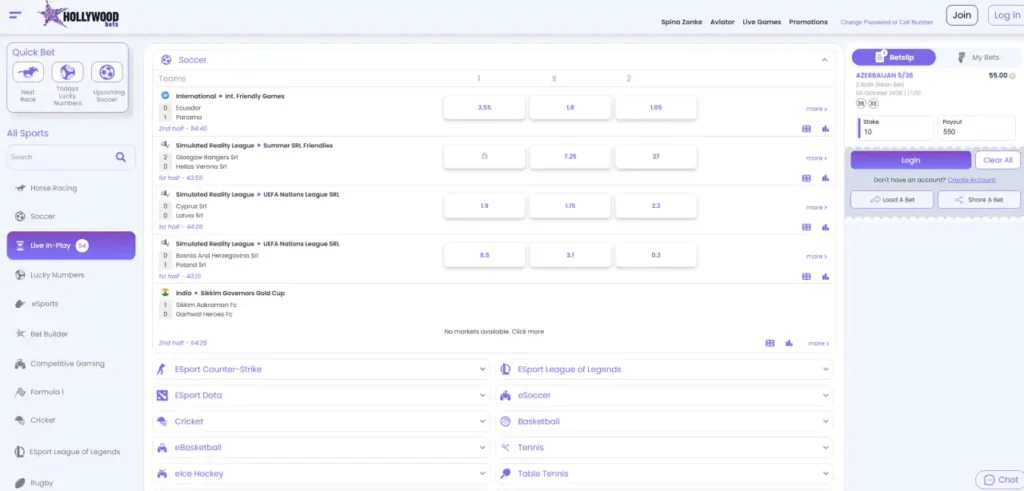Expand ESport League of Legends section

coord(664,369)
